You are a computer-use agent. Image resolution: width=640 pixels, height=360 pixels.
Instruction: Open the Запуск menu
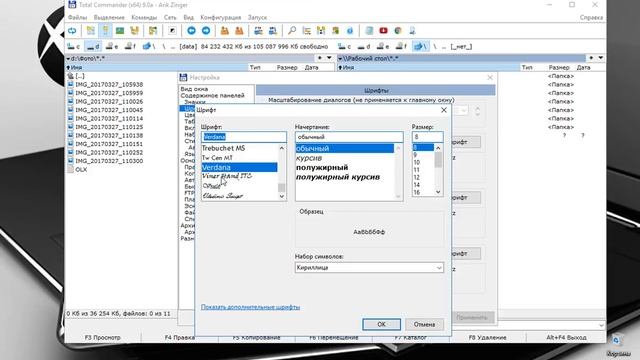(x=257, y=18)
